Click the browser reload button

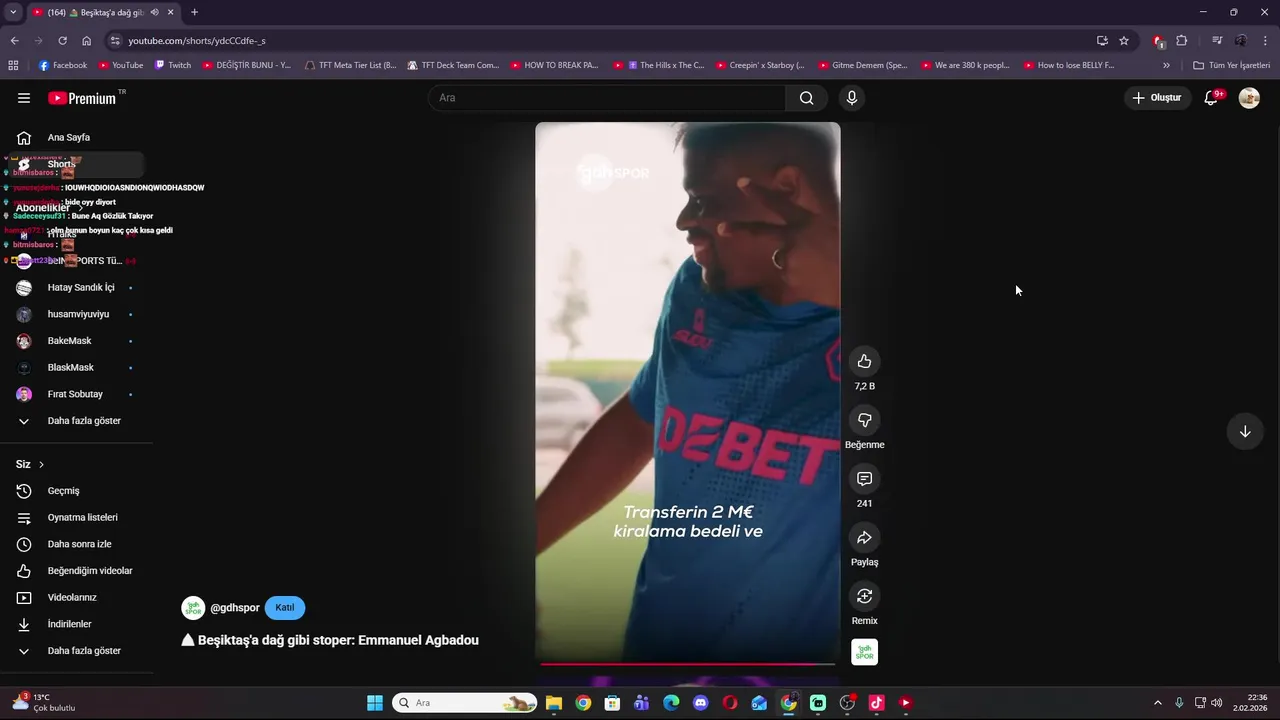[62, 41]
